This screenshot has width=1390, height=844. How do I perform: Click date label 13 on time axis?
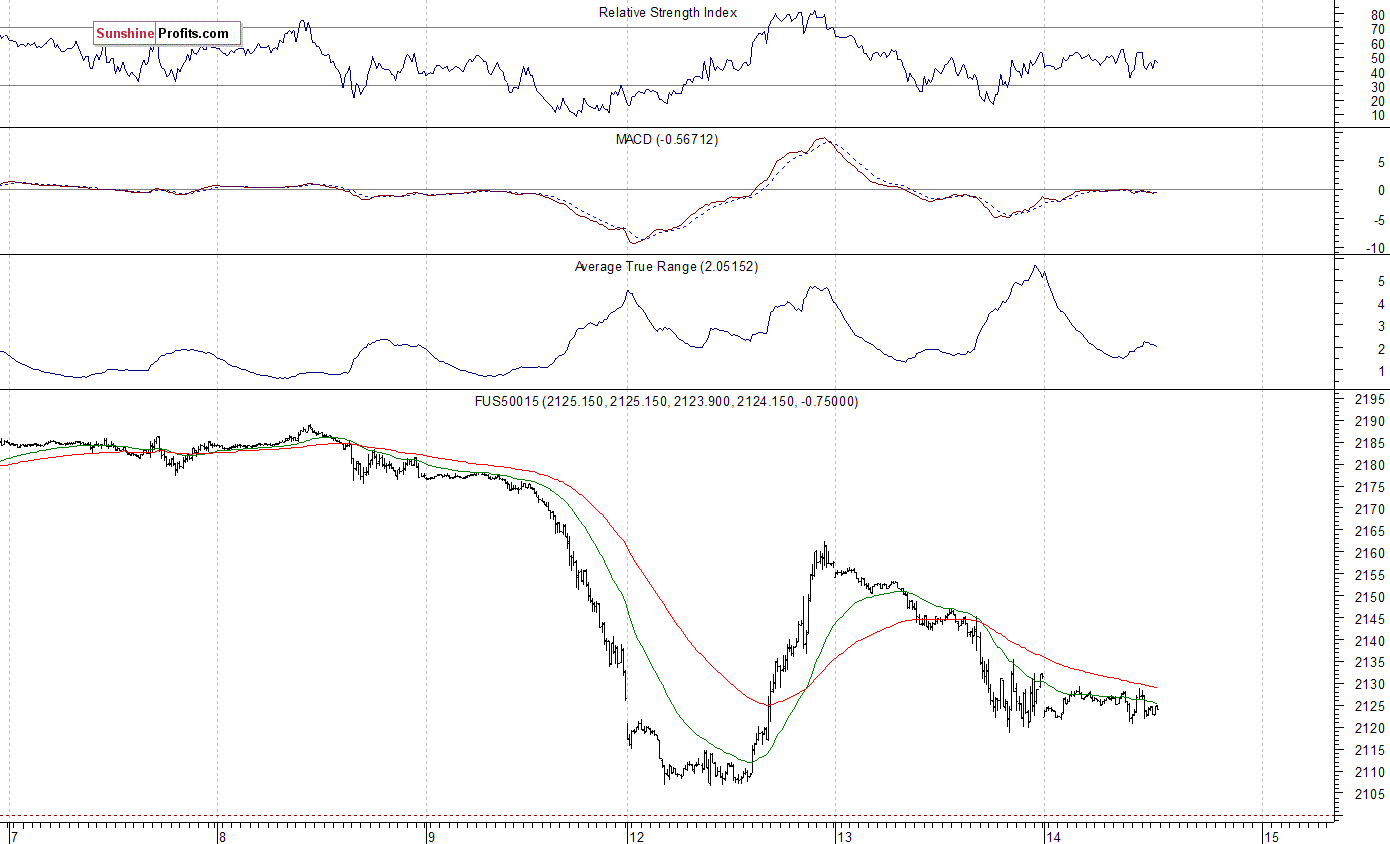click(844, 836)
